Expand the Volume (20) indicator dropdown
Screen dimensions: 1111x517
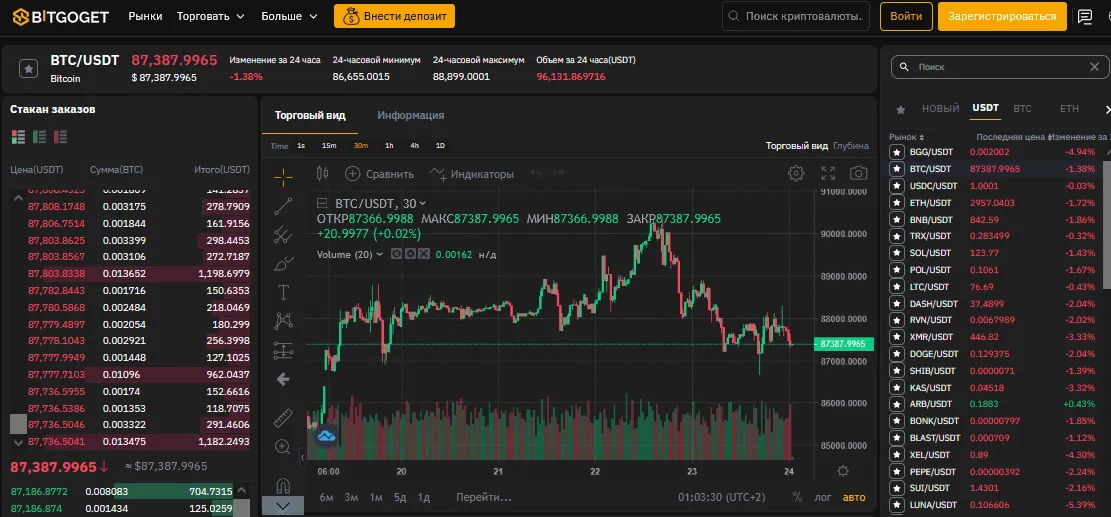379,254
